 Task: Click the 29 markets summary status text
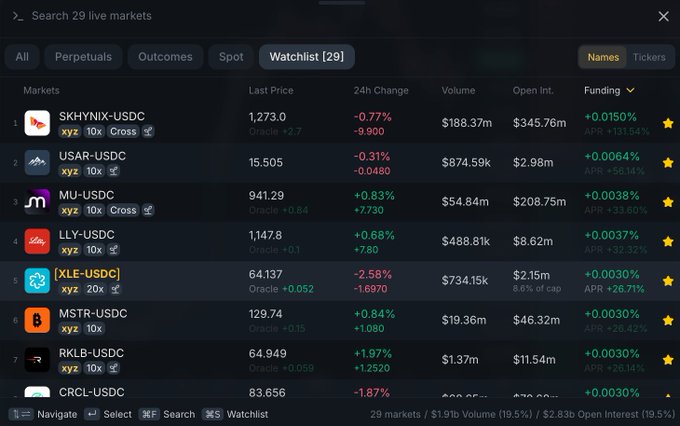pos(522,414)
